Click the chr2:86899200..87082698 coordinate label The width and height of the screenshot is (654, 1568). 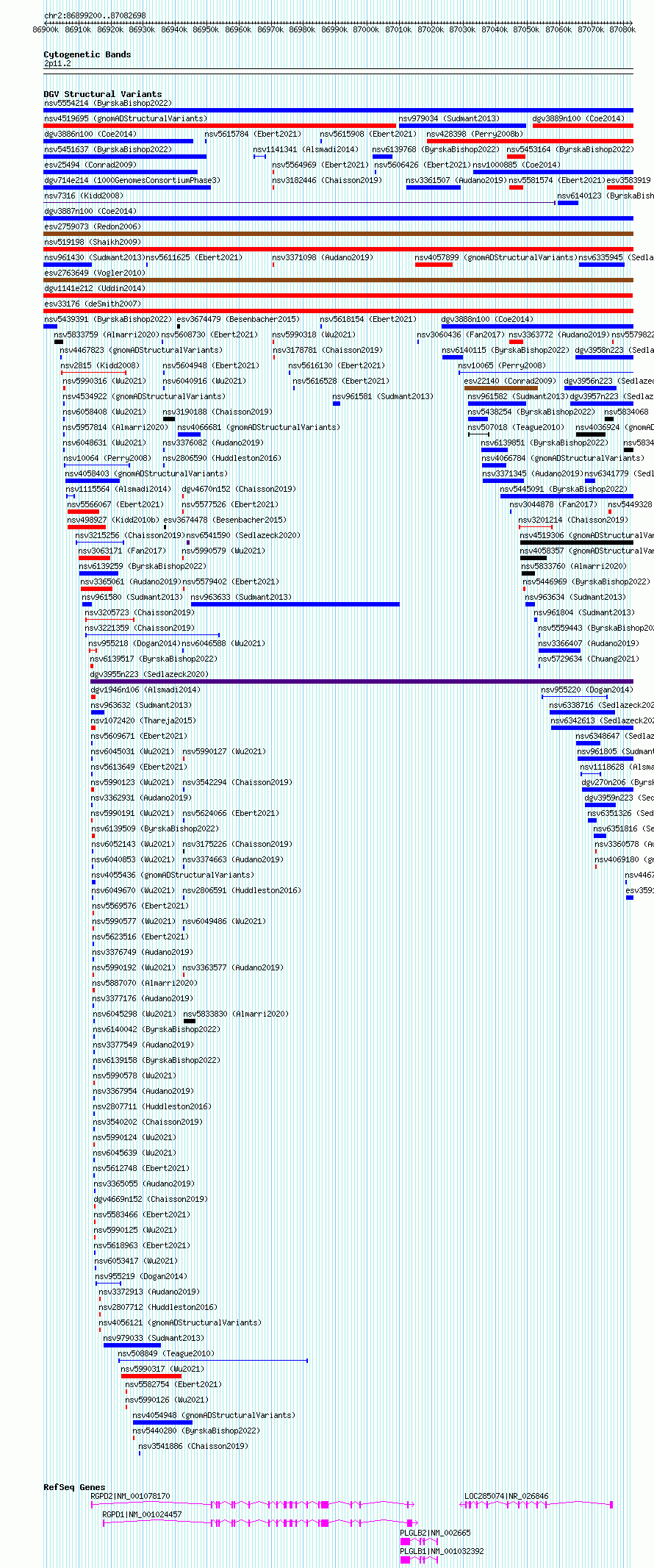point(95,15)
